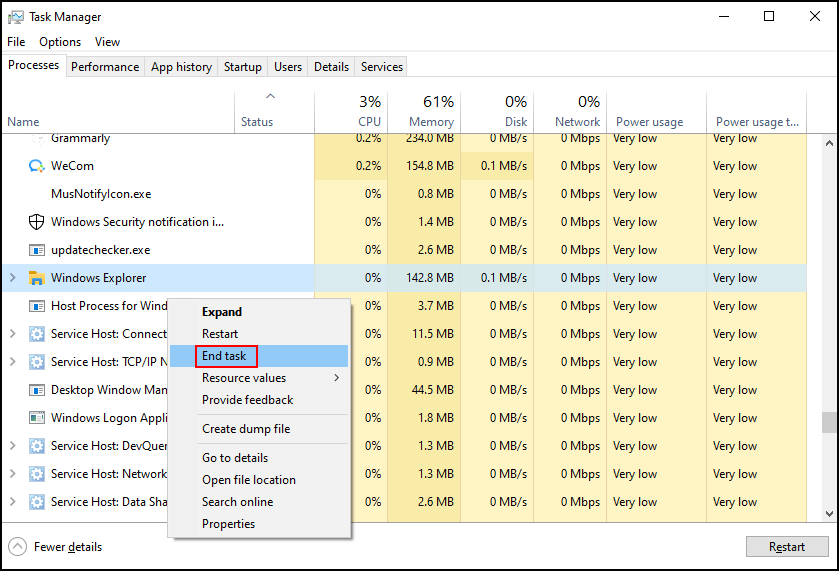Sort by the CPU column header
839x571 pixels.
351,112
